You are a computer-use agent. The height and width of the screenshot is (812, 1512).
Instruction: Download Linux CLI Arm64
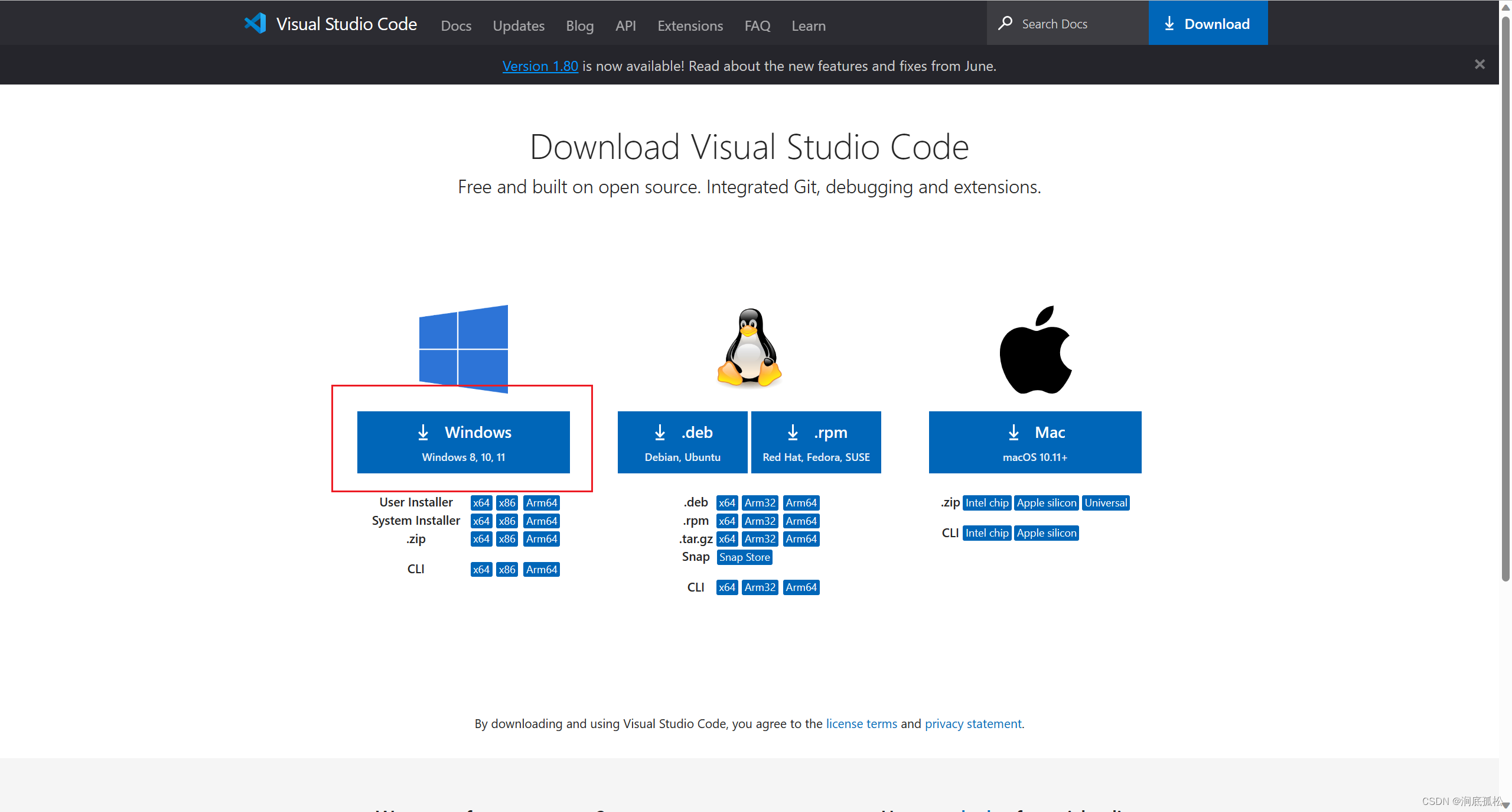pyautogui.click(x=801, y=587)
